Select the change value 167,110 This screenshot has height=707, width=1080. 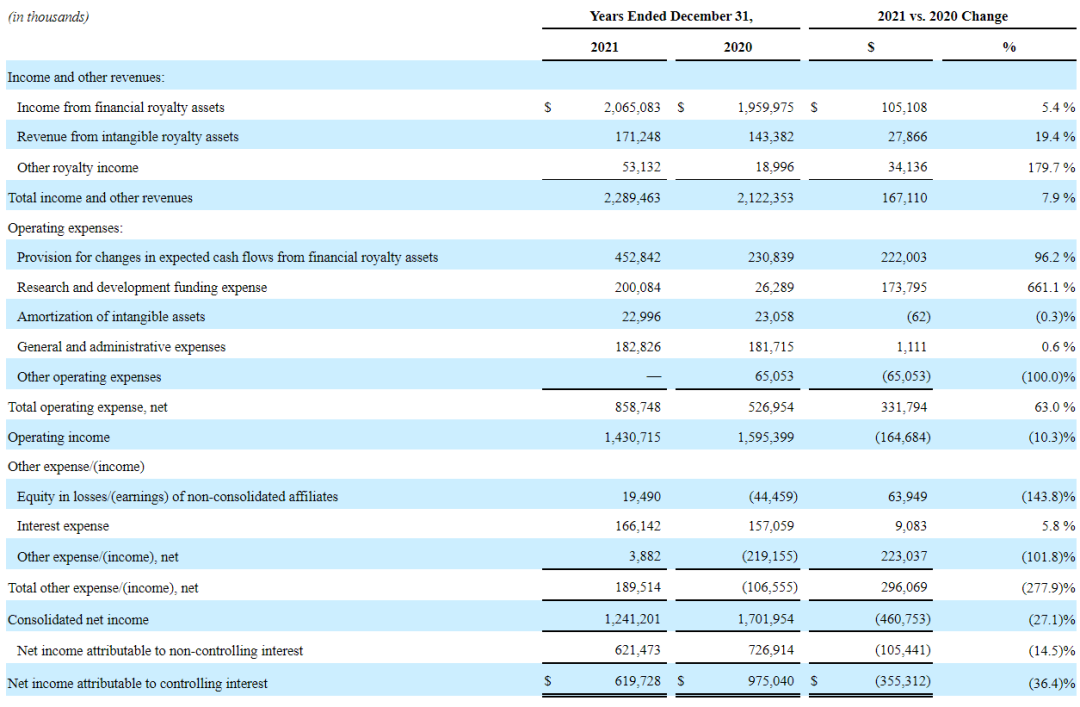904,198
